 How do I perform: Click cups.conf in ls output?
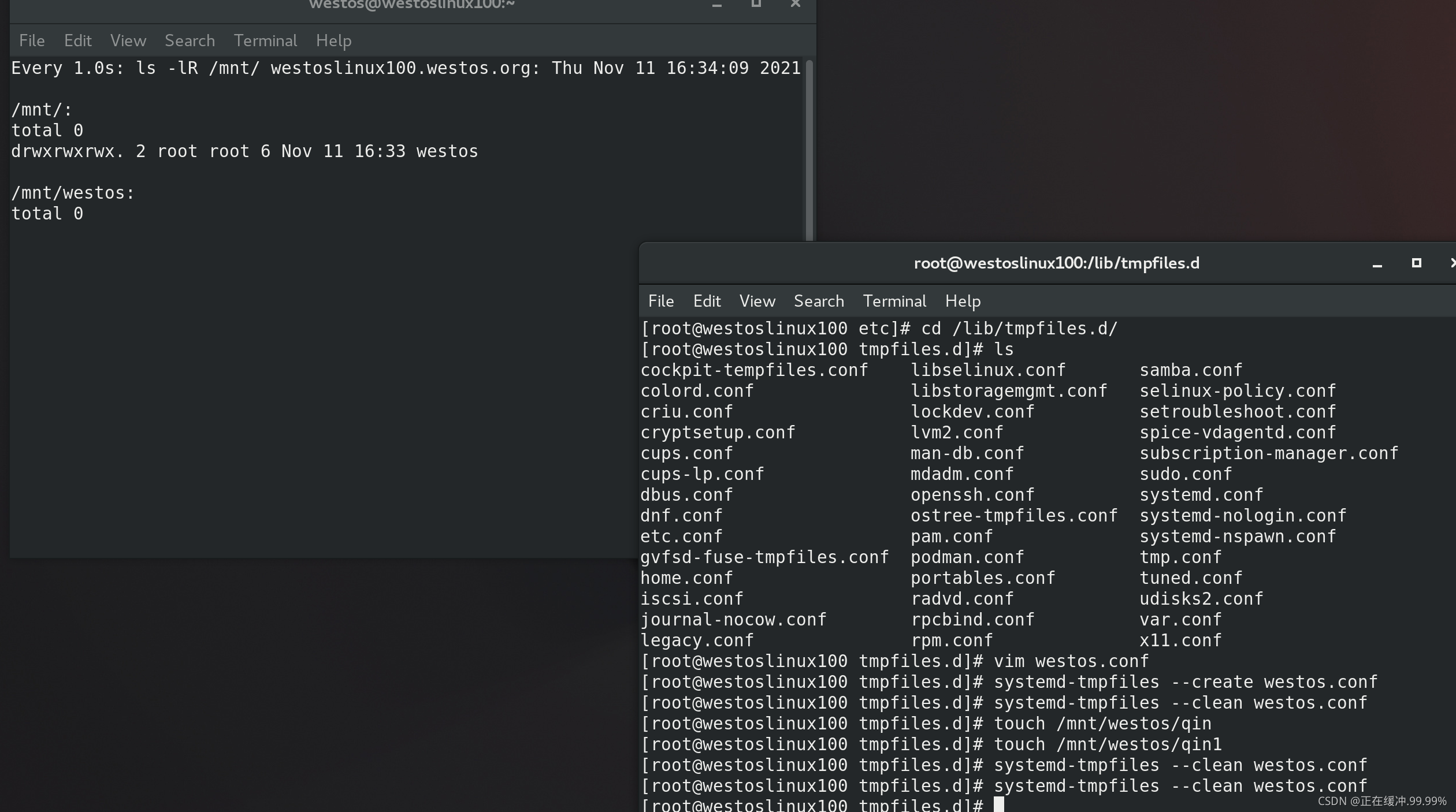tap(686, 453)
